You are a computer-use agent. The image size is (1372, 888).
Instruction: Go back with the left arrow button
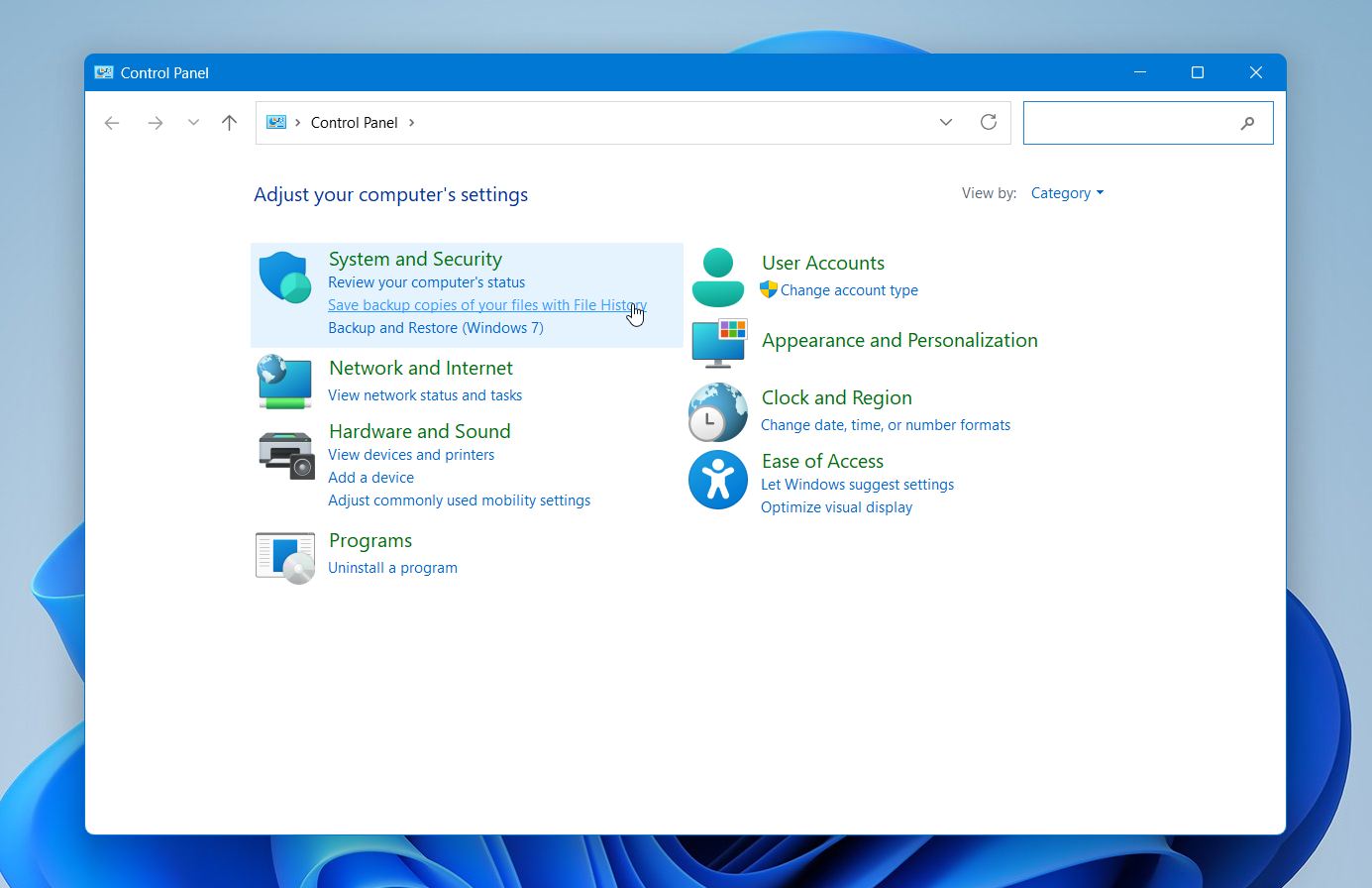coord(112,123)
